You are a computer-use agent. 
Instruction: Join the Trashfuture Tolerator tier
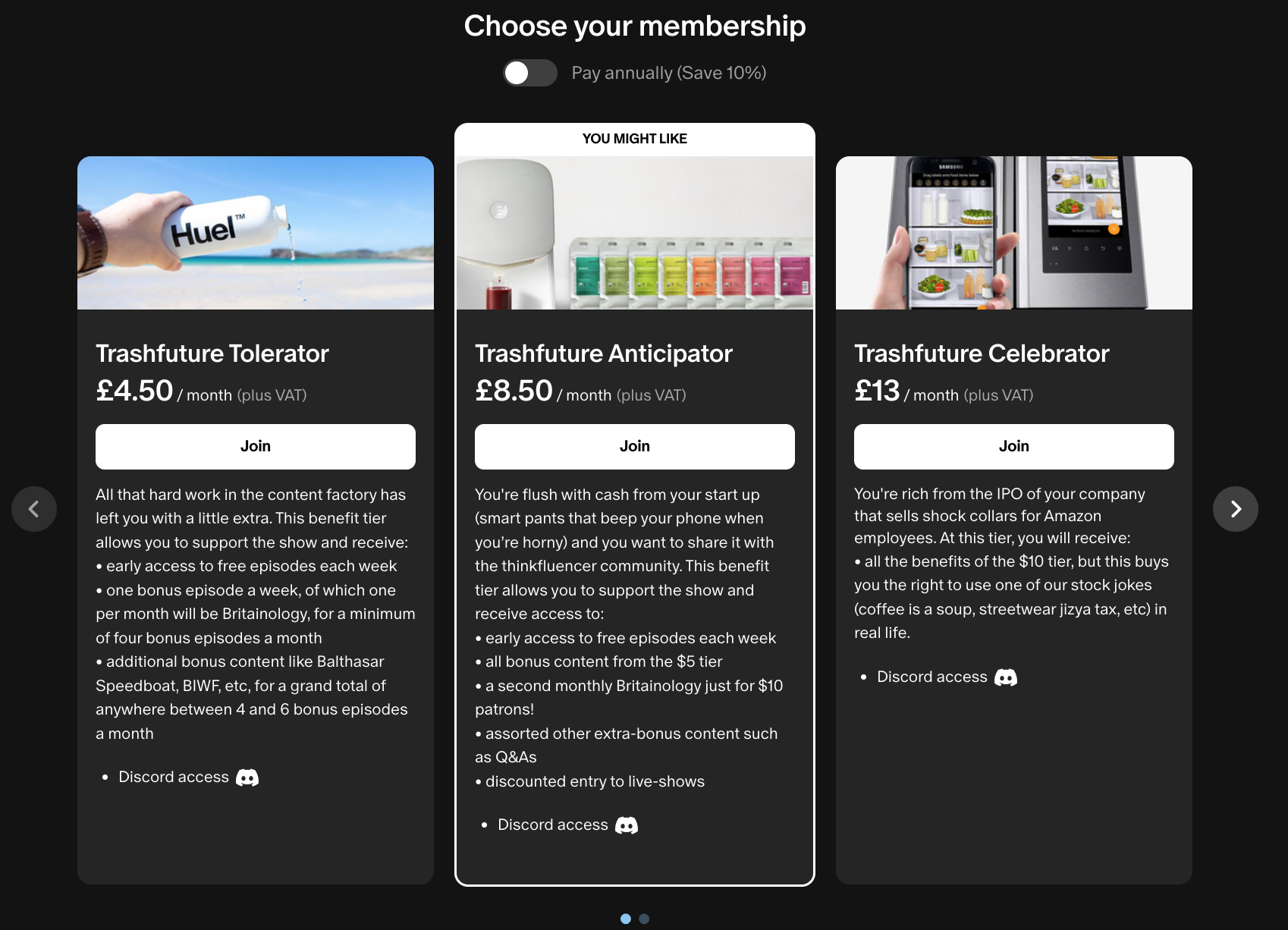(x=256, y=447)
